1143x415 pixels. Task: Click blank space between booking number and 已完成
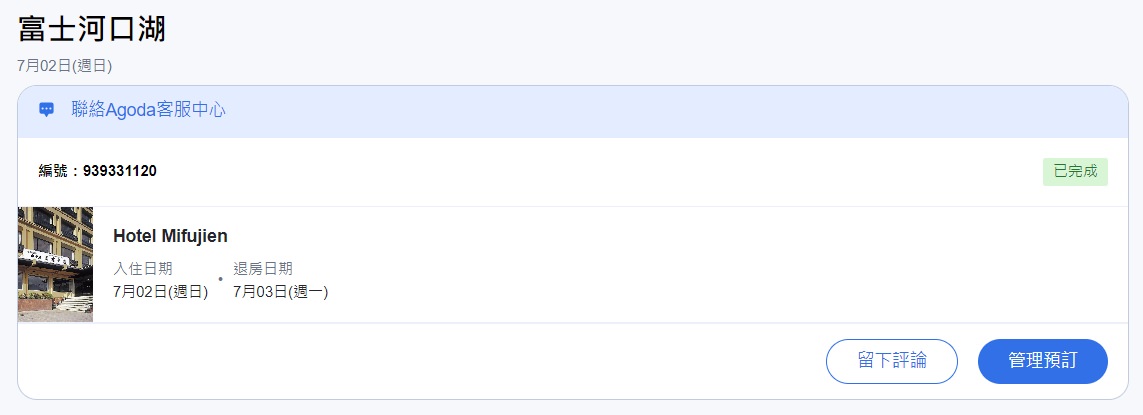(600, 171)
